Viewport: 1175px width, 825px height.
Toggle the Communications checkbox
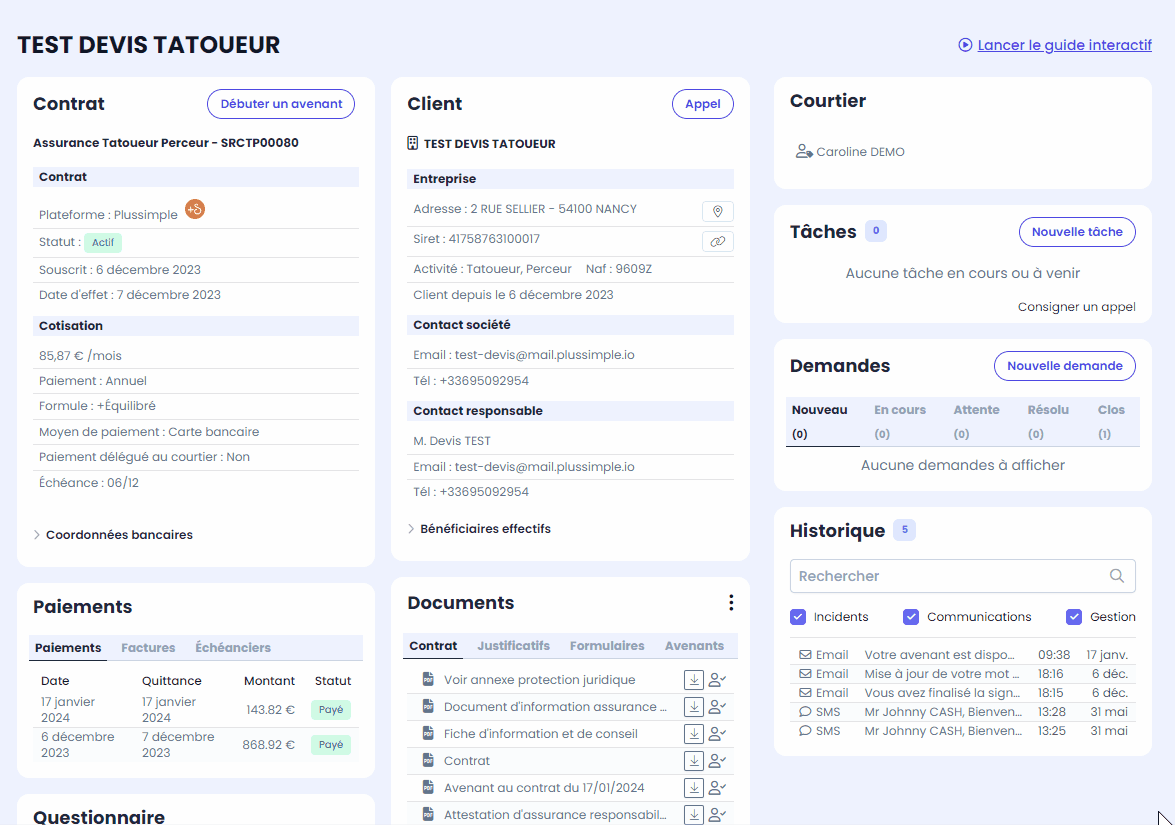910,617
